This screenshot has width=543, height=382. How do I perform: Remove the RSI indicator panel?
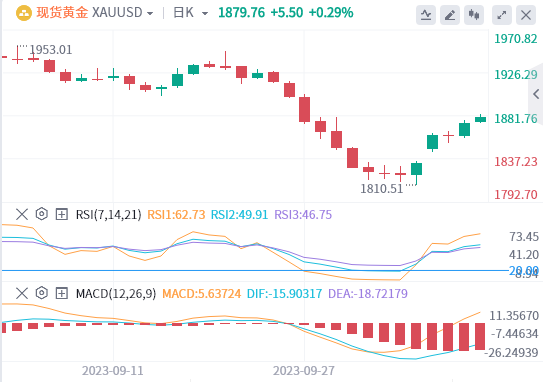[22, 214]
